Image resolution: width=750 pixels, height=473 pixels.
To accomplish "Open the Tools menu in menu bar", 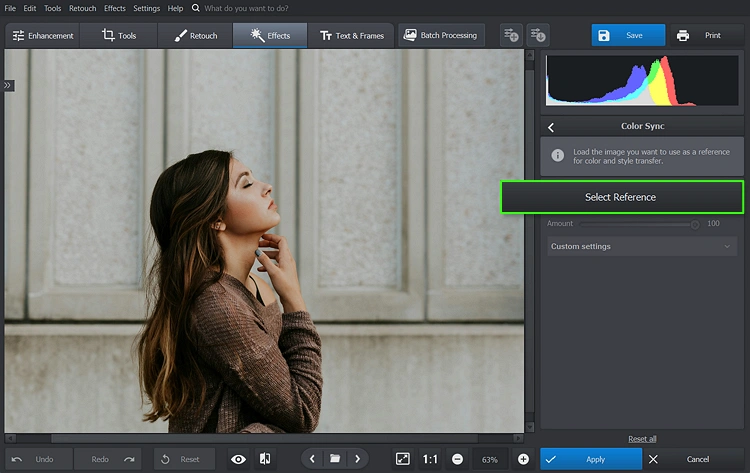I will point(53,8).
